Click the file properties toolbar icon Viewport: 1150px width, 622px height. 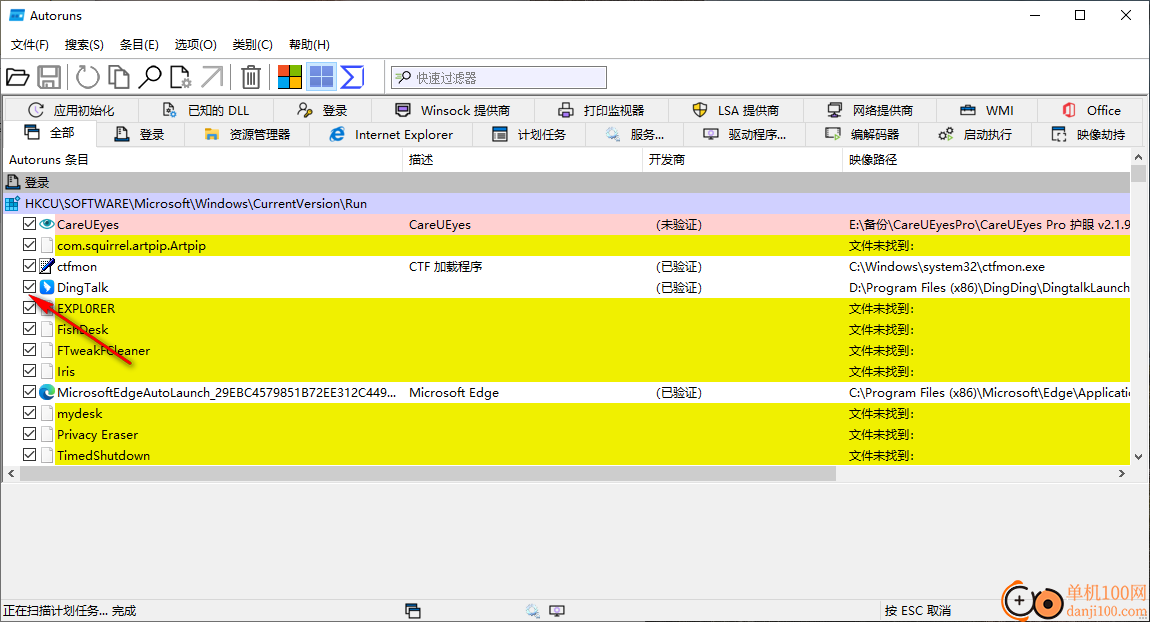(x=180, y=77)
